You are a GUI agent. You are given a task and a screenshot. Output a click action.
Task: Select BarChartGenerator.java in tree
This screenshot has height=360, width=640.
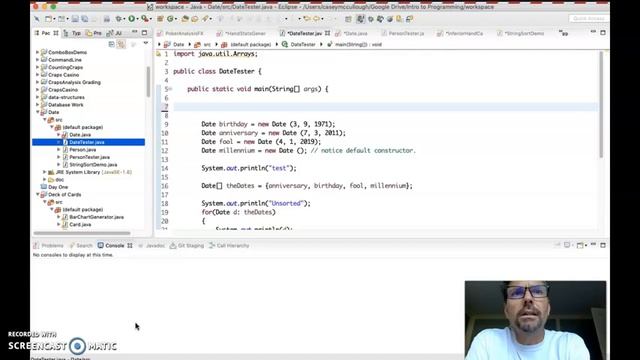pyautogui.click(x=96, y=217)
